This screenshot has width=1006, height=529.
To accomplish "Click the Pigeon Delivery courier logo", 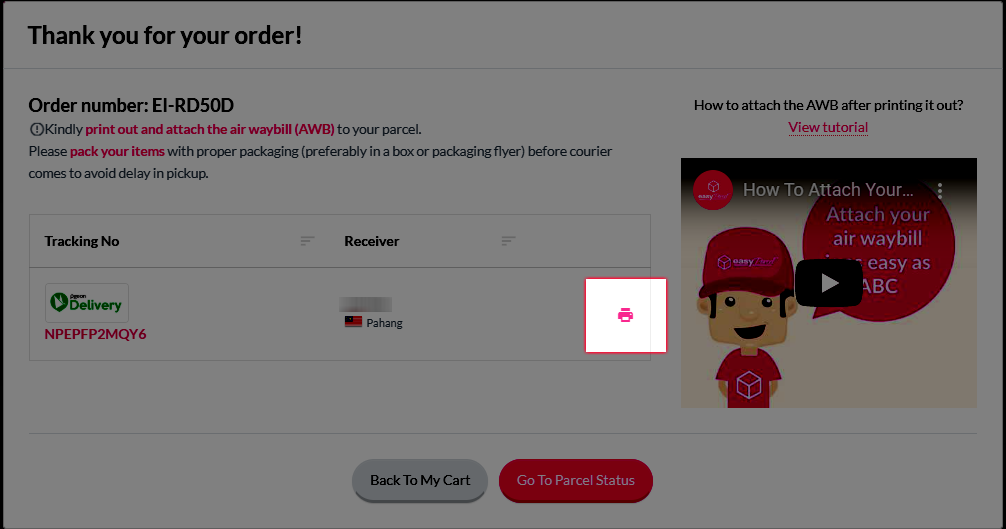I will 87,303.
